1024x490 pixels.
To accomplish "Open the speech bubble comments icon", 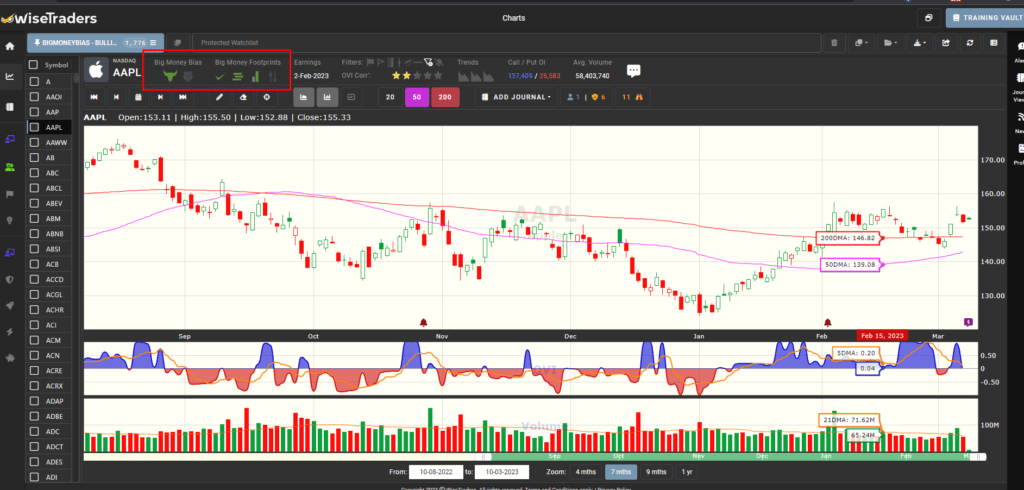I will [x=633, y=71].
